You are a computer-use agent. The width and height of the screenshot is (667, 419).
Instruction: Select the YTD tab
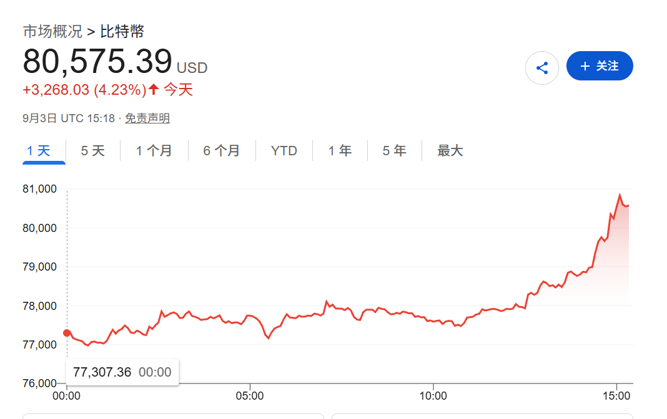click(x=284, y=151)
